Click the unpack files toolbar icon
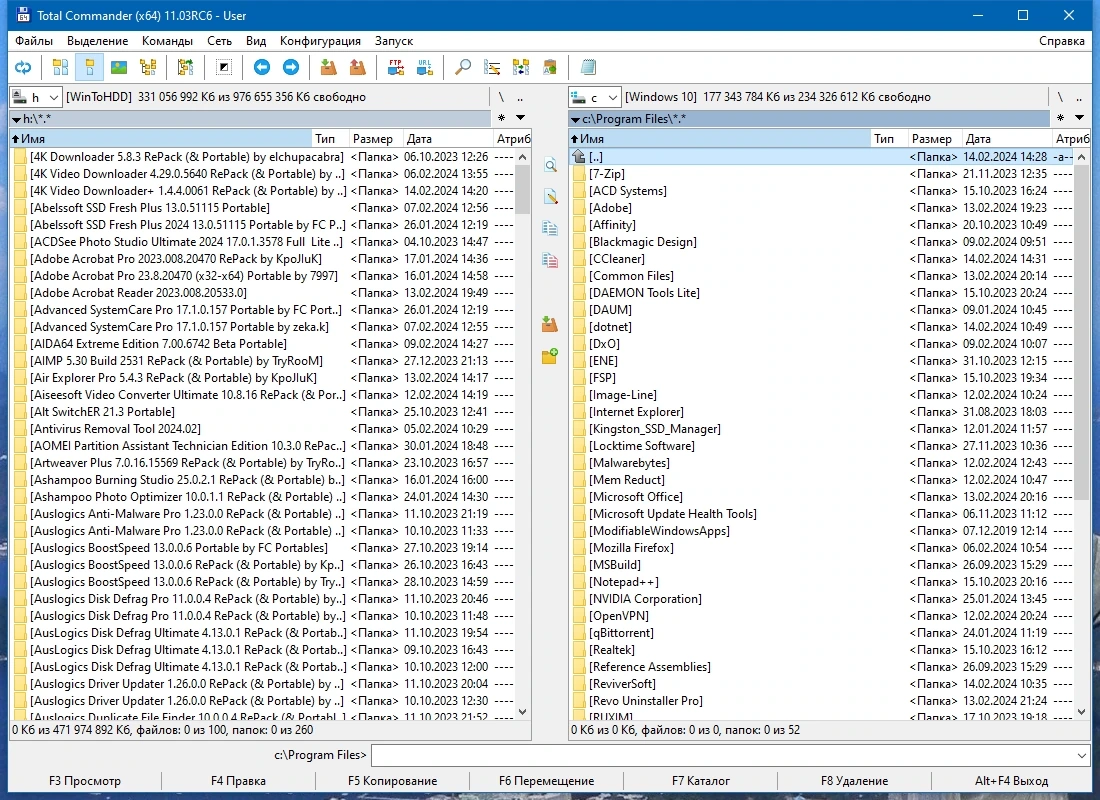1100x800 pixels. point(358,67)
